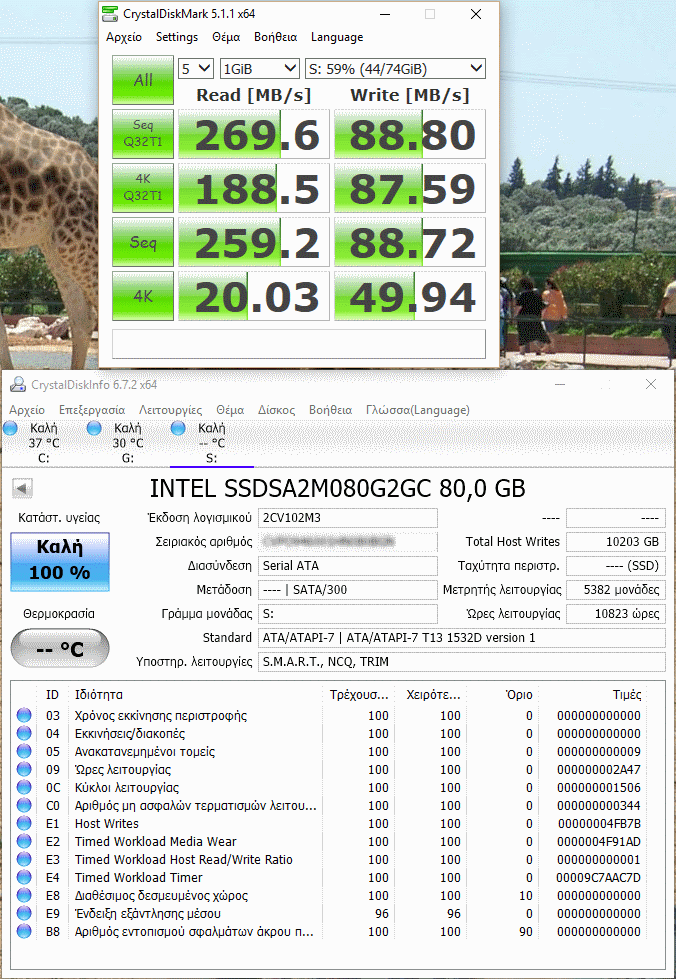Click the status orb for attribute E8
The height and width of the screenshot is (979, 676).
pos(24,895)
